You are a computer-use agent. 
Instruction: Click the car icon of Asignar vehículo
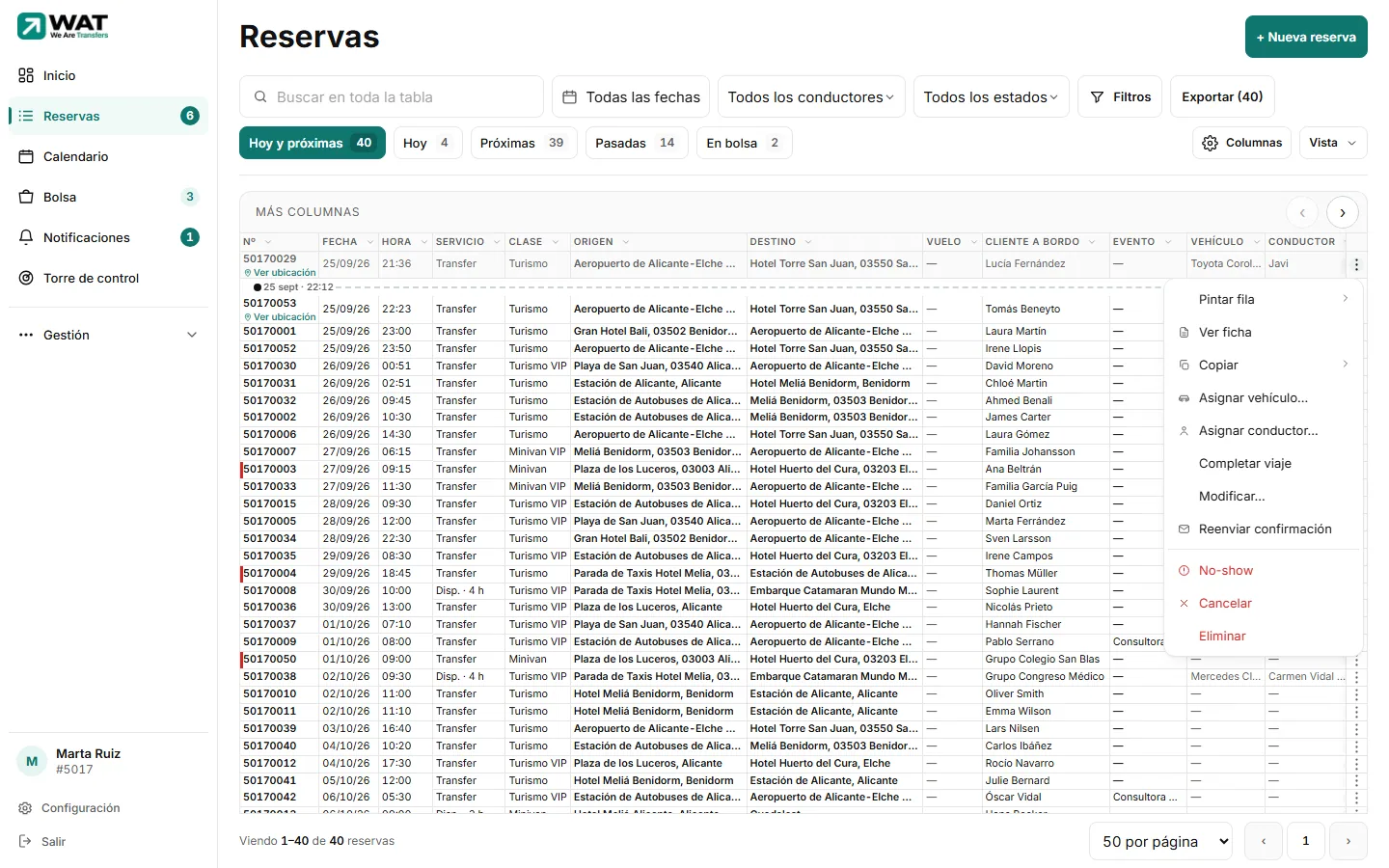1184,397
